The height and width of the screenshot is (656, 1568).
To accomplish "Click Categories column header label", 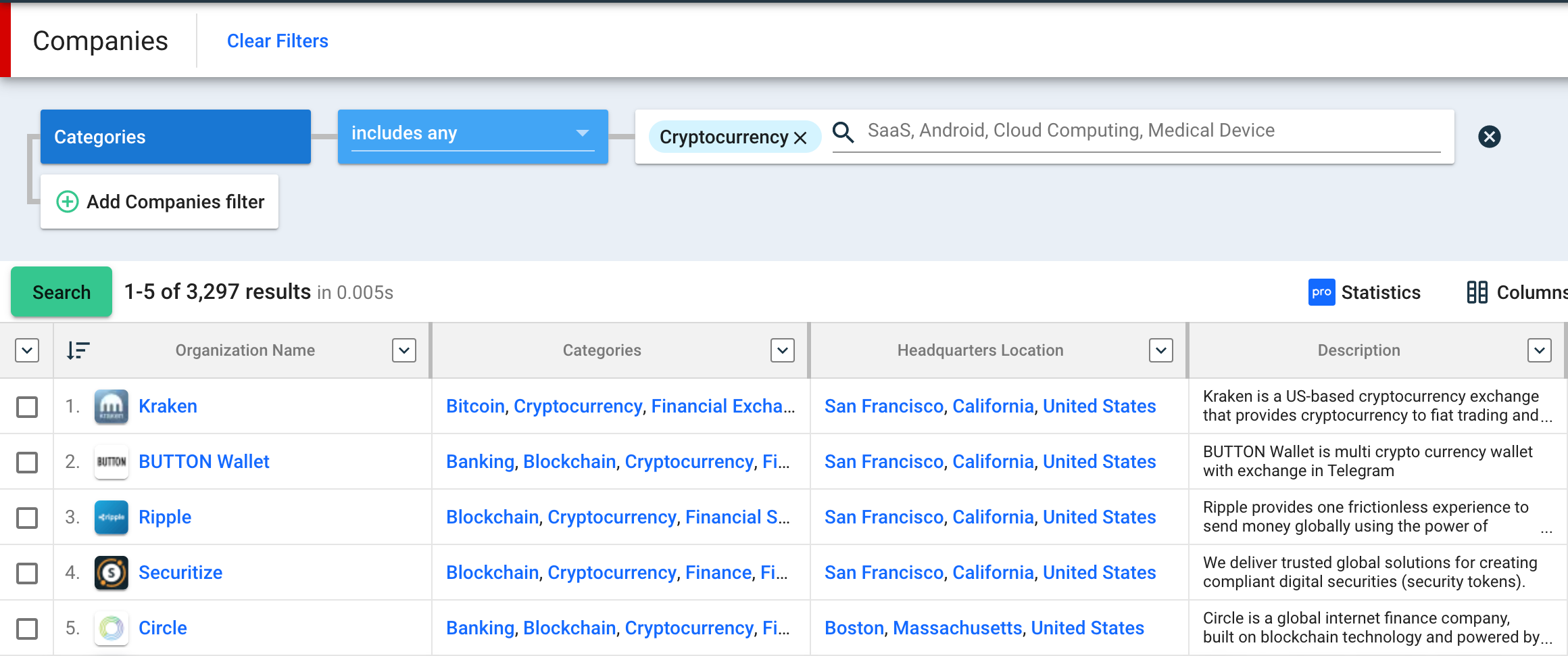I will [x=602, y=350].
